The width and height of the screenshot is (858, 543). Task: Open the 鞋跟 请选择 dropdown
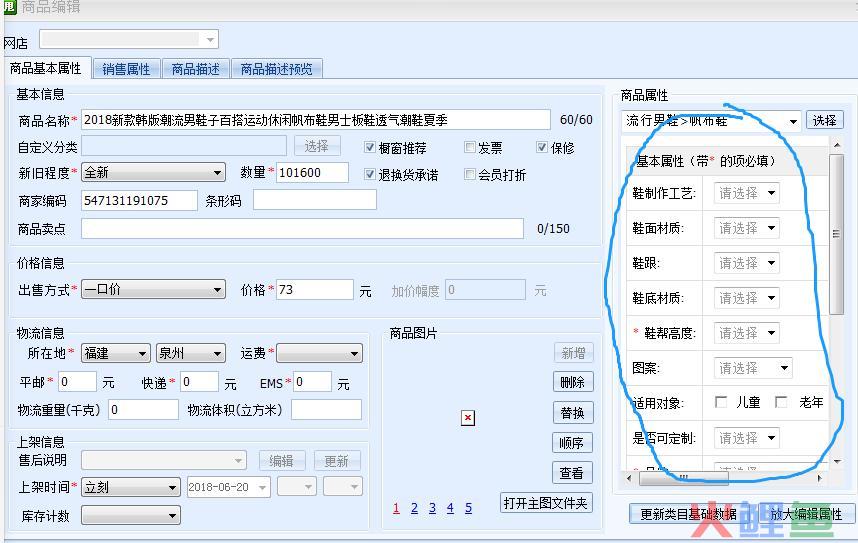tap(747, 263)
